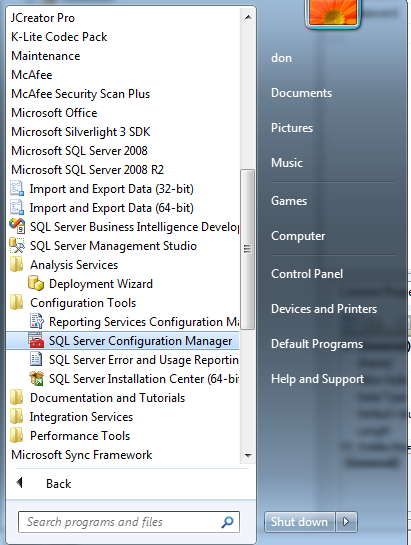Open the Games explorer
This screenshot has width=411, height=545.
[x=289, y=201]
